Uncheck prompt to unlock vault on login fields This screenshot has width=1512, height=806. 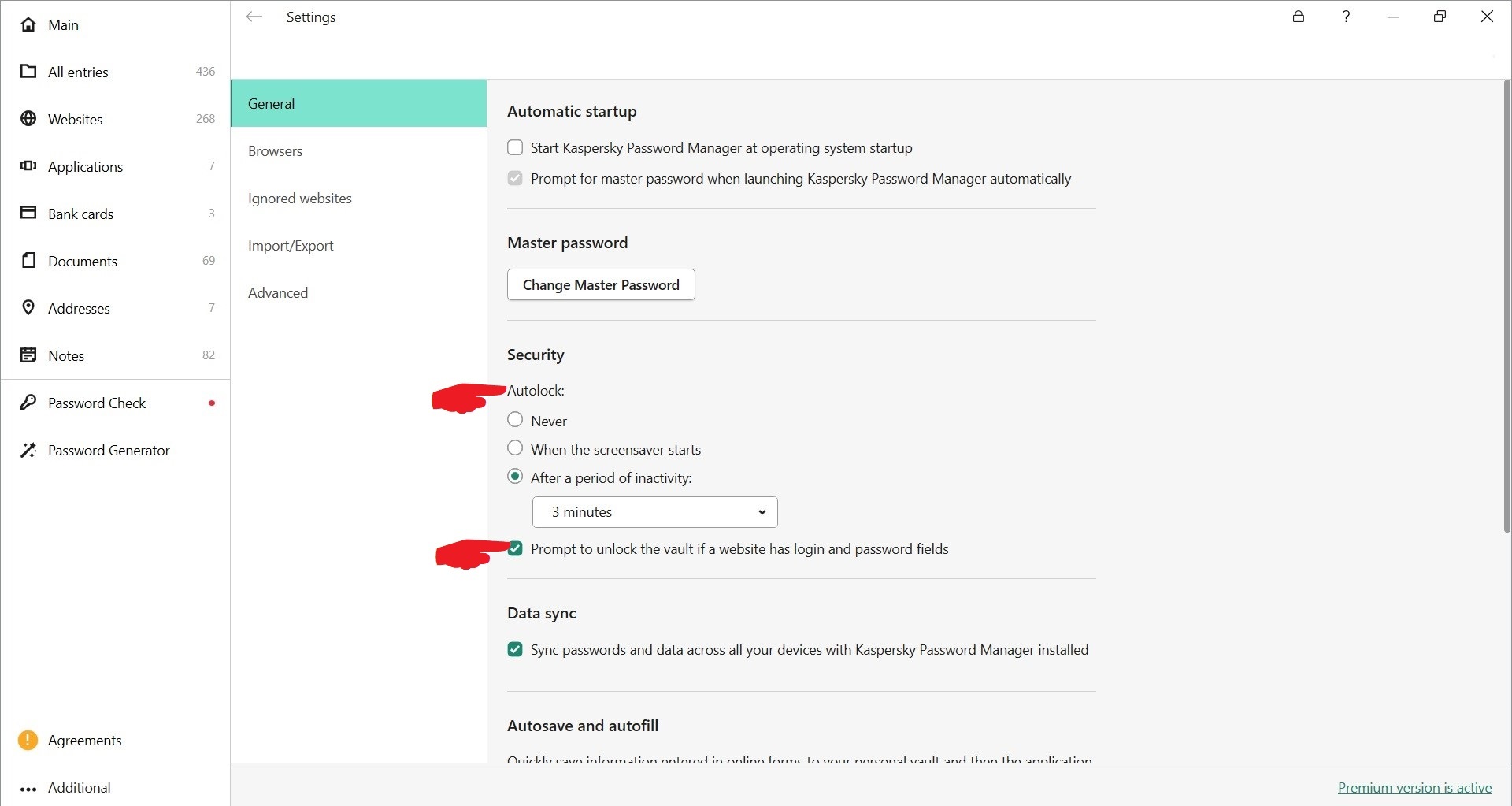point(515,548)
